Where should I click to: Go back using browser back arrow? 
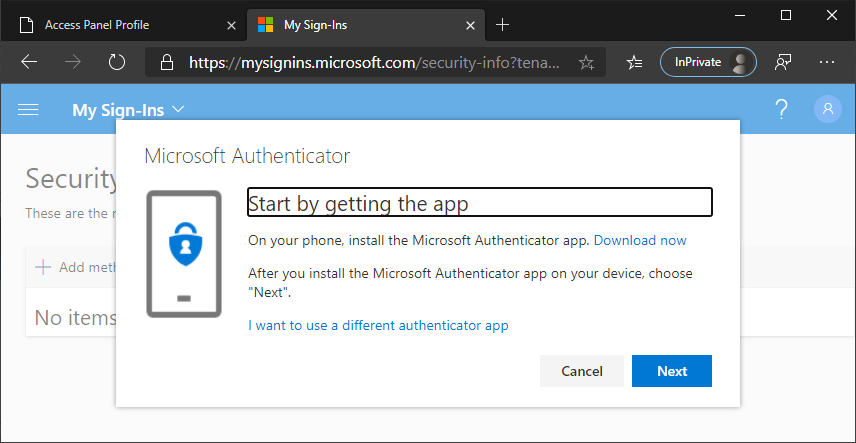pyautogui.click(x=29, y=62)
